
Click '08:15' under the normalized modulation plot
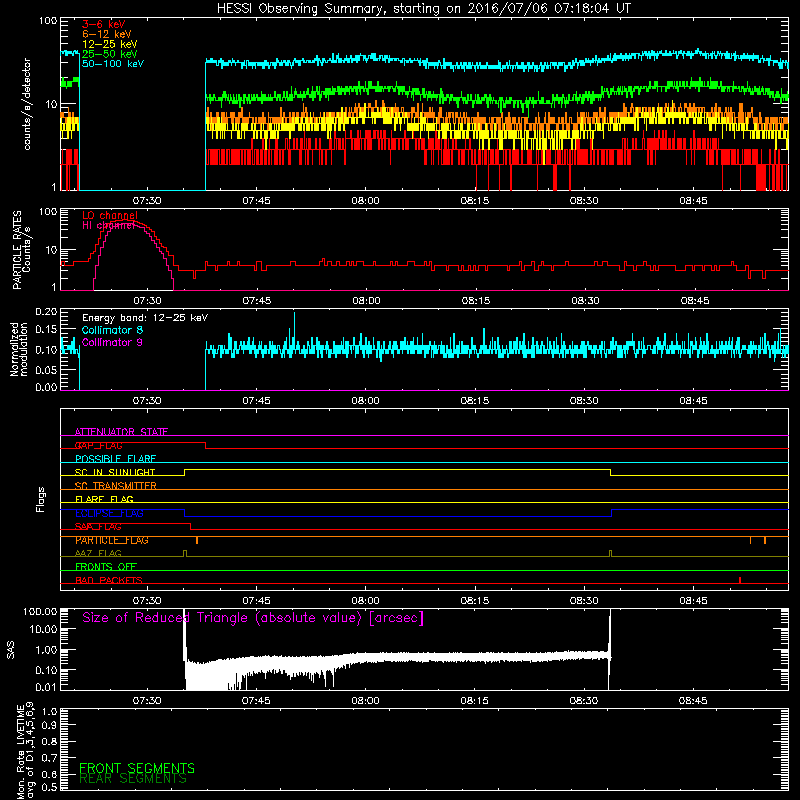click(x=474, y=401)
